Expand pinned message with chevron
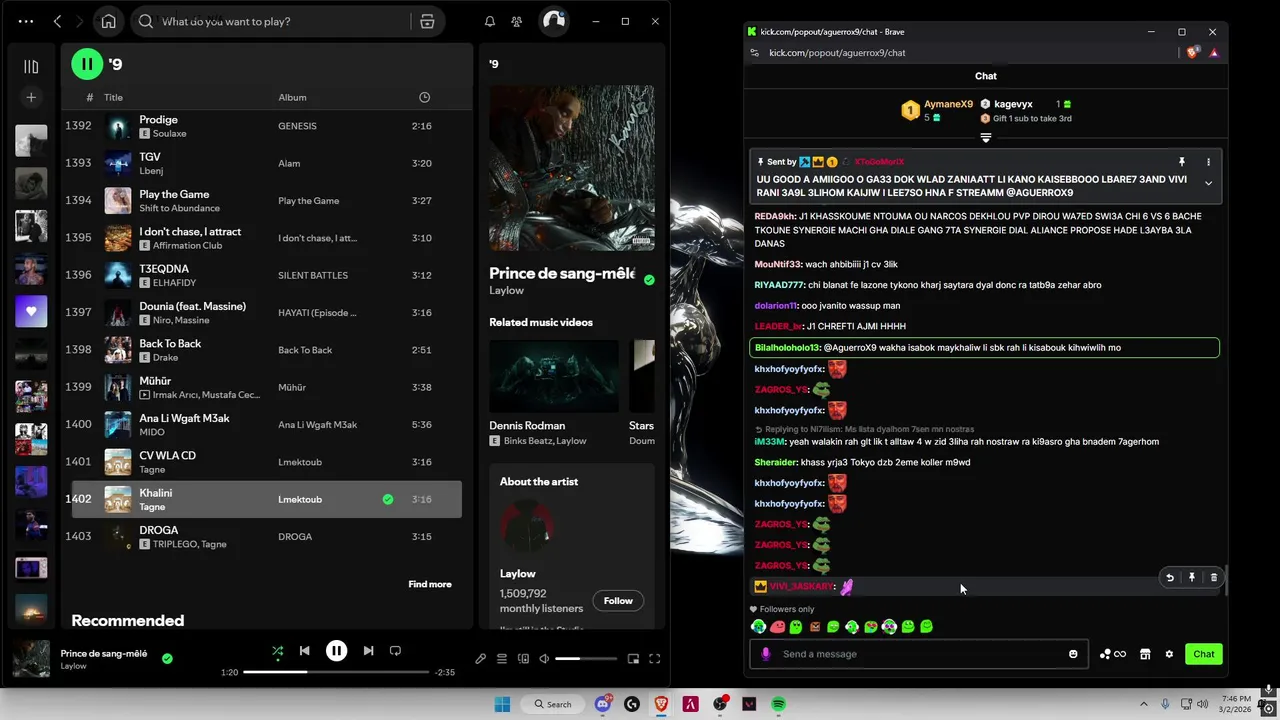The width and height of the screenshot is (1280, 720). 1208,183
